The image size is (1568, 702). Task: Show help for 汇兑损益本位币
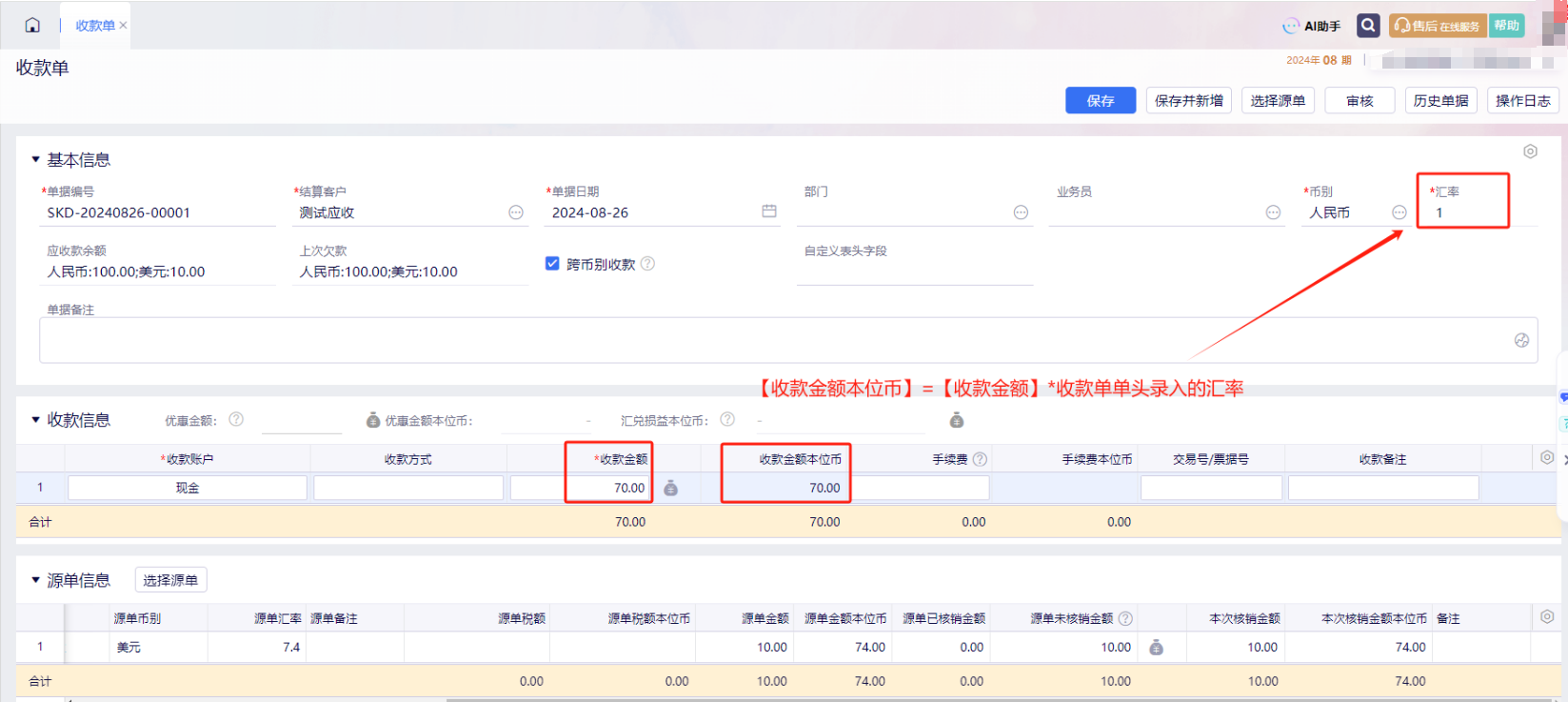coord(727,419)
